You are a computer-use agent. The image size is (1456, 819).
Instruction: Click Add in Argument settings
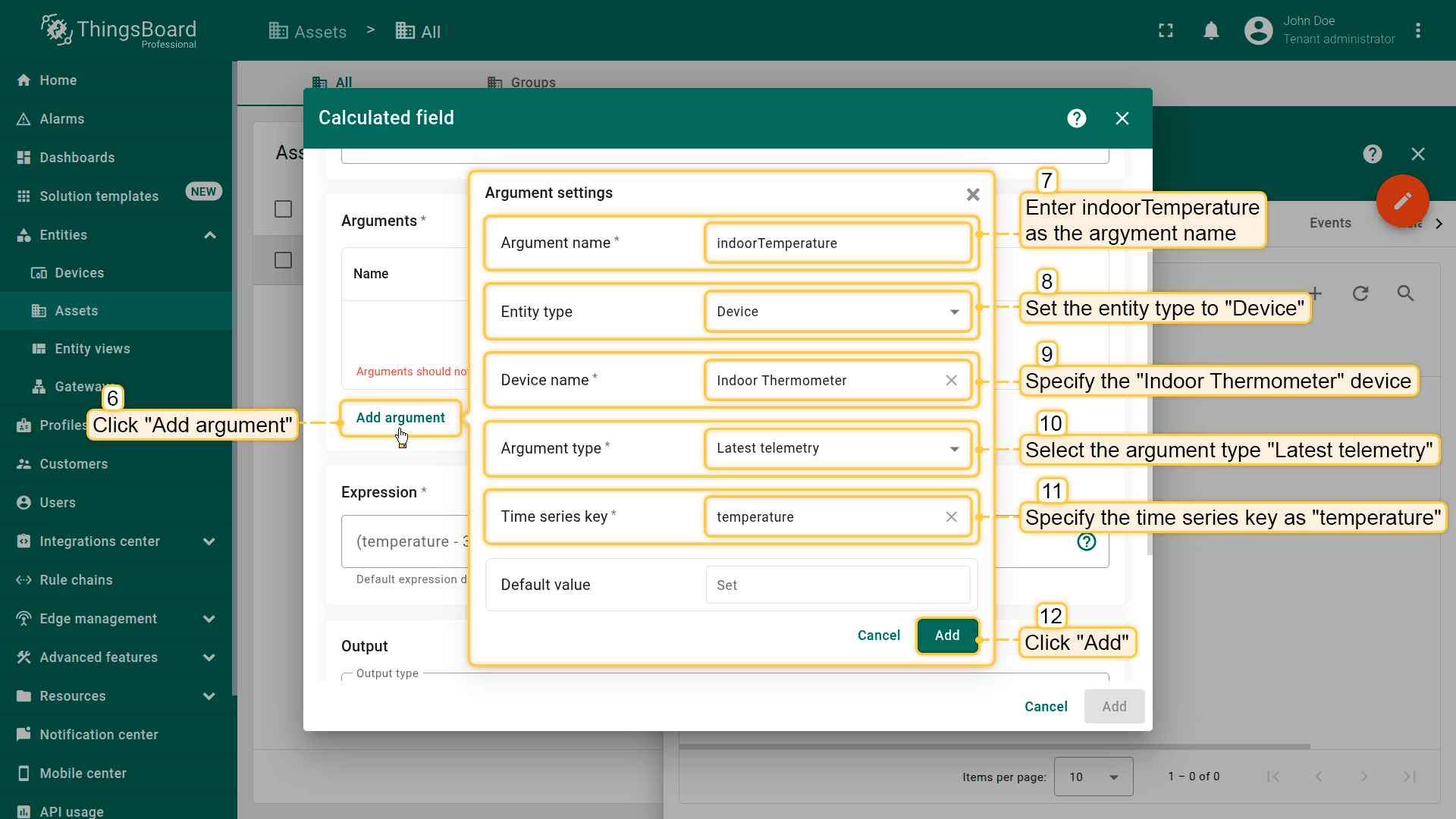946,635
